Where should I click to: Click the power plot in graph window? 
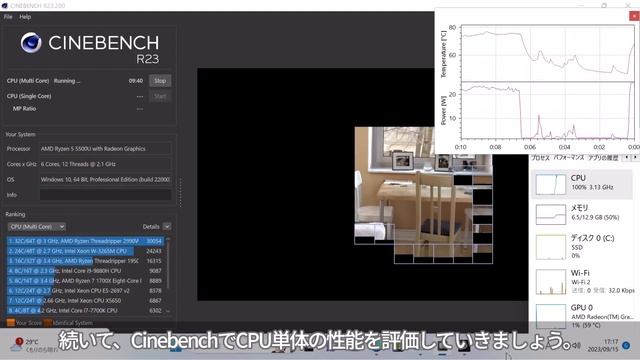pos(548,111)
